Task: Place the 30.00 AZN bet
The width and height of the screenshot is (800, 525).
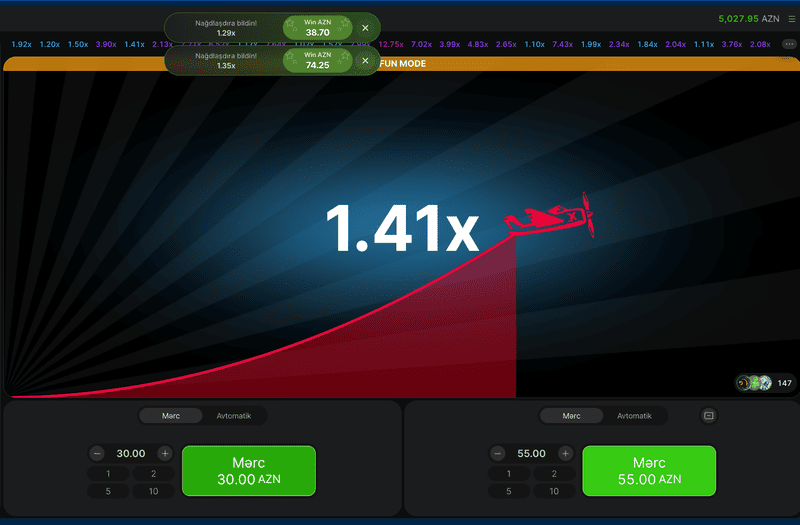Action: tap(249, 471)
